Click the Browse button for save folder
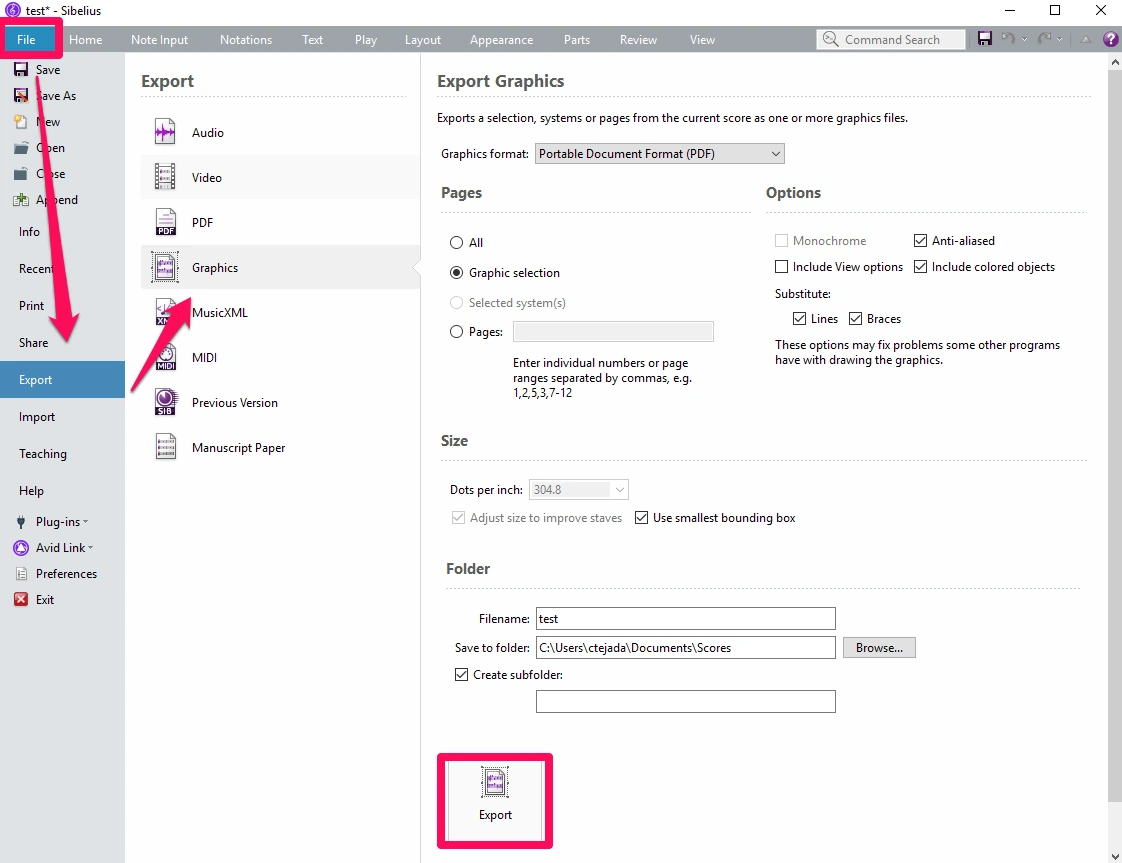The image size is (1122, 863). pyautogui.click(x=878, y=647)
